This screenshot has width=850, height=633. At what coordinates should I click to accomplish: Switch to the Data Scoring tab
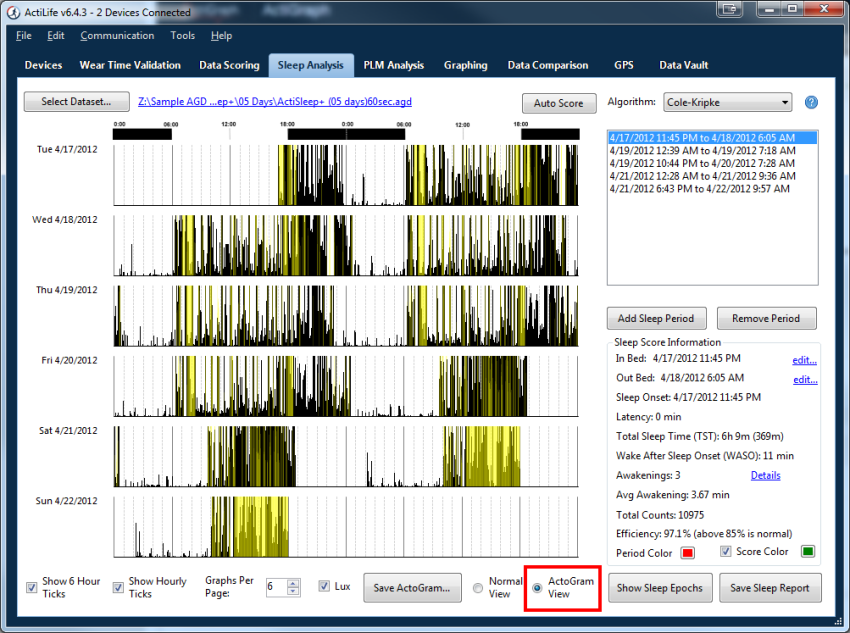(x=229, y=65)
